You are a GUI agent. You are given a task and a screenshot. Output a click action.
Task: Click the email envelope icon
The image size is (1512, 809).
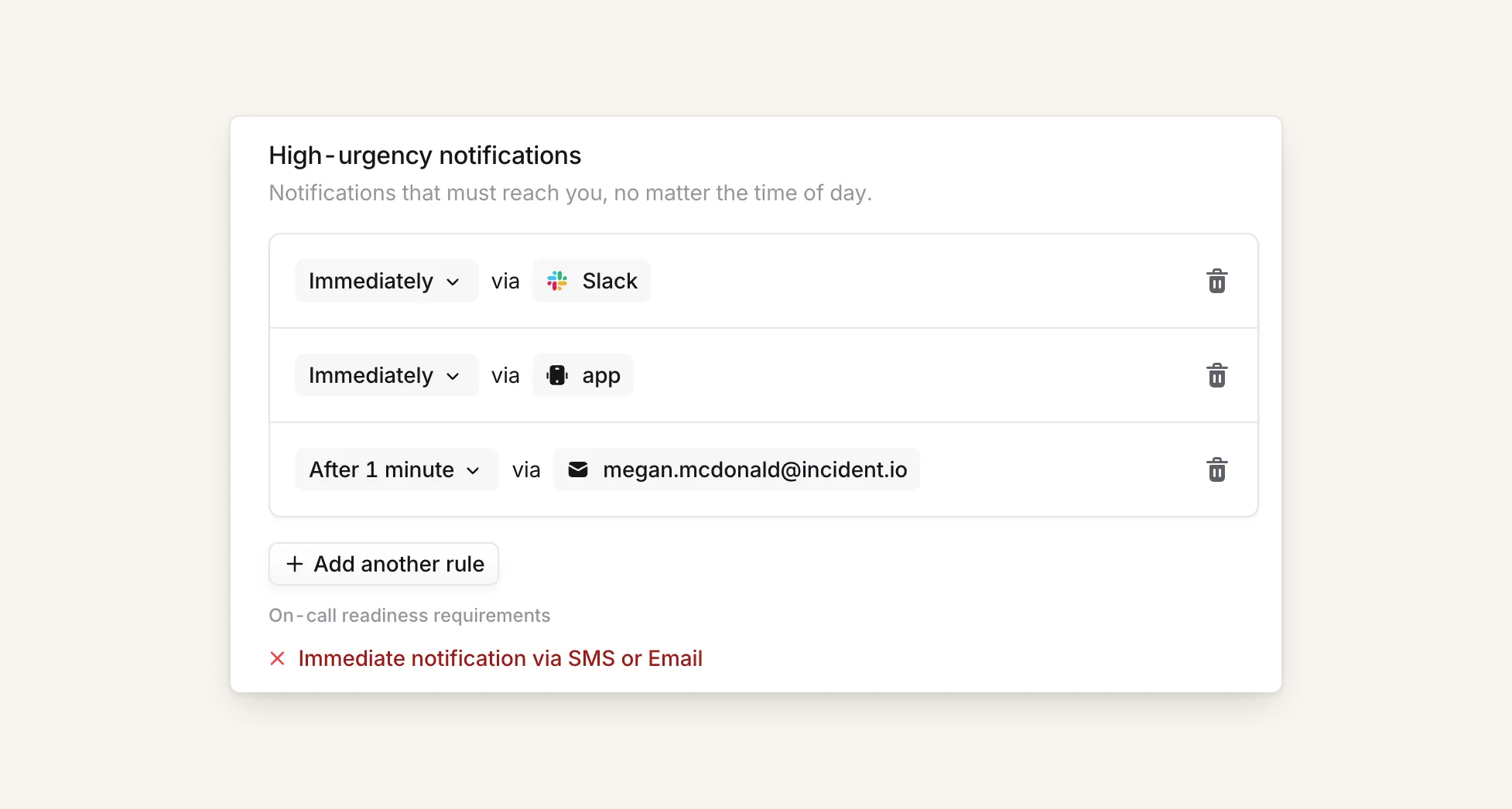(578, 469)
